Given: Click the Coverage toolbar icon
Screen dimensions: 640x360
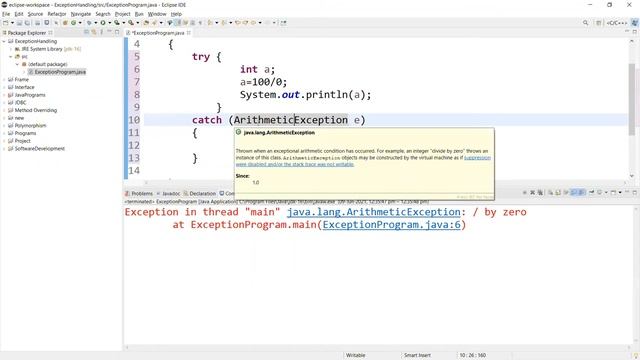Looking at the screenshot, I should [117, 23].
